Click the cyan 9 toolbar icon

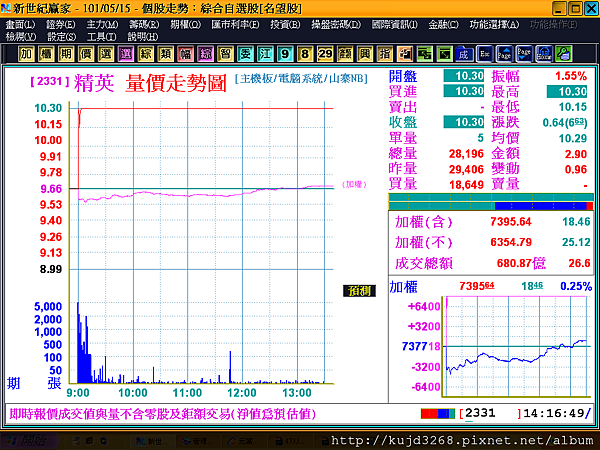tap(285, 54)
